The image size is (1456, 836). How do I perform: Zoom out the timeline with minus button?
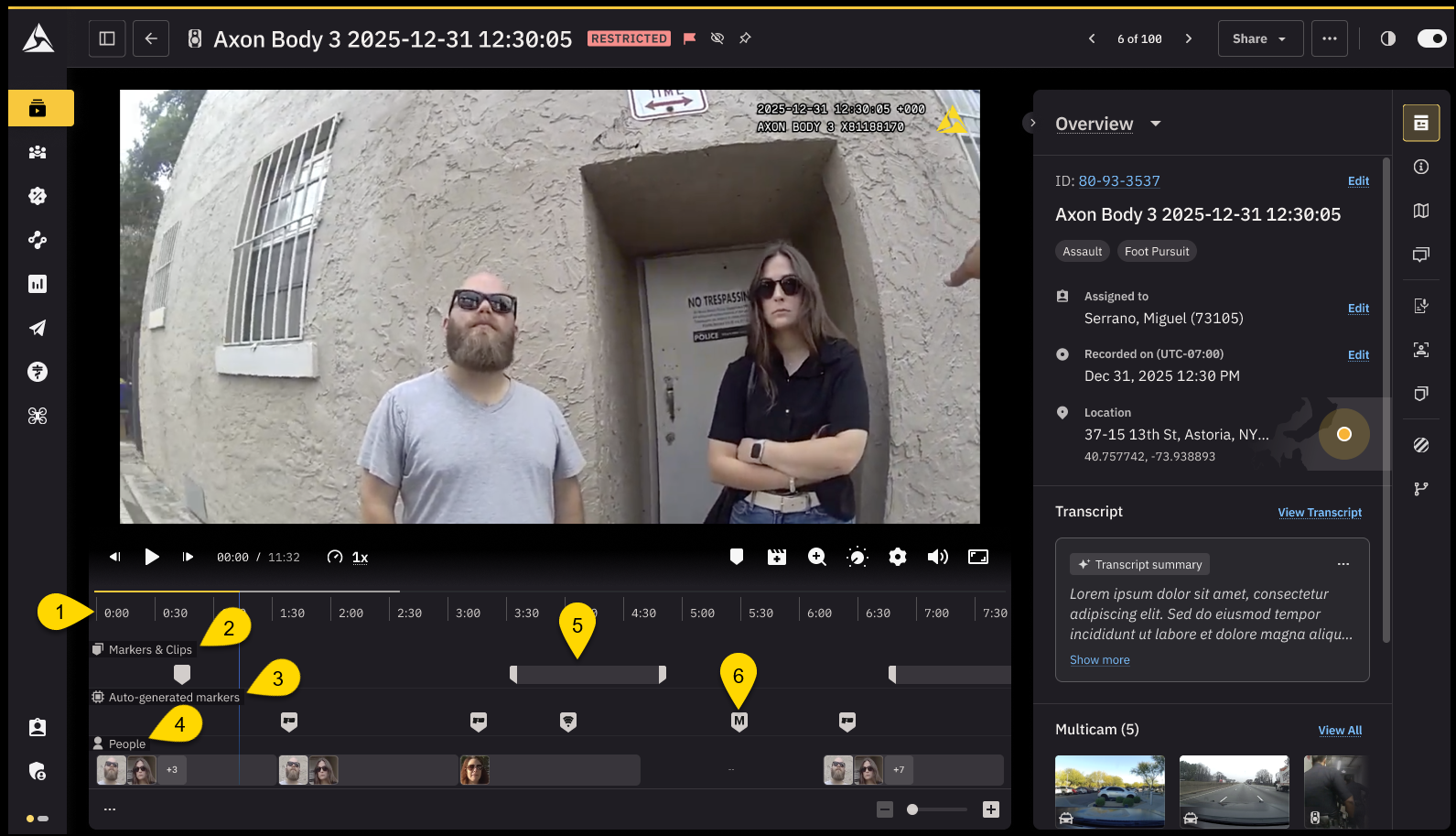click(x=885, y=809)
